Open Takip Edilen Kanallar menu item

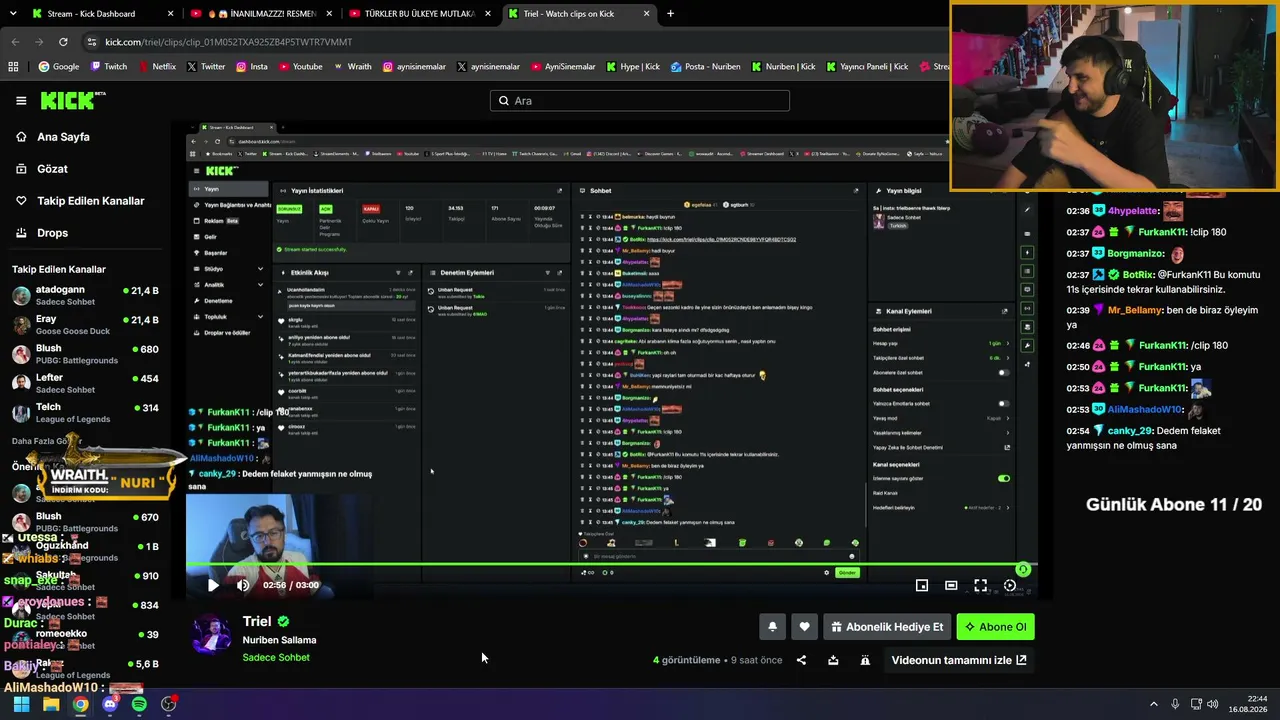tap(90, 201)
